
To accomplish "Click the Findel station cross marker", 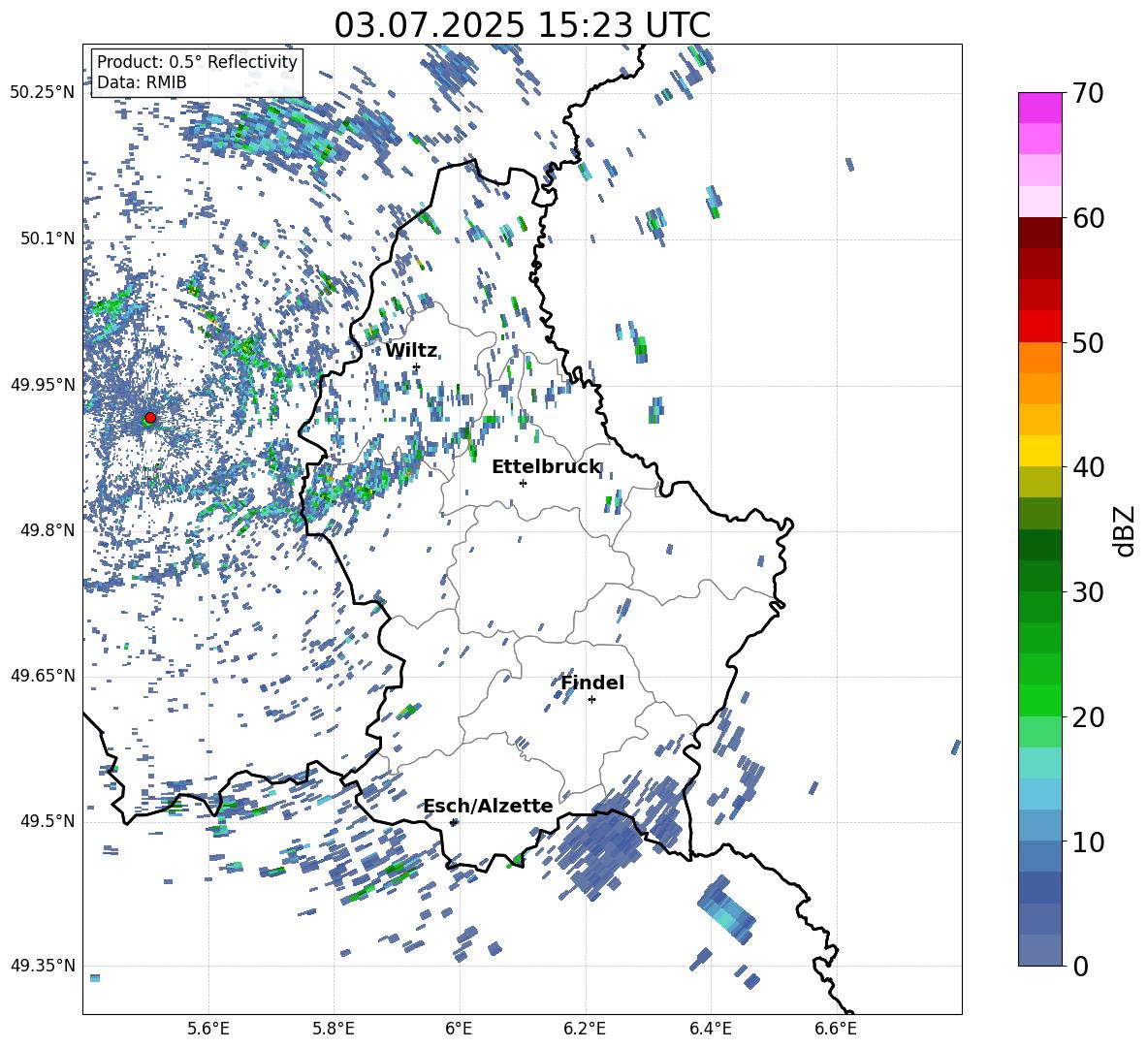I will [591, 700].
